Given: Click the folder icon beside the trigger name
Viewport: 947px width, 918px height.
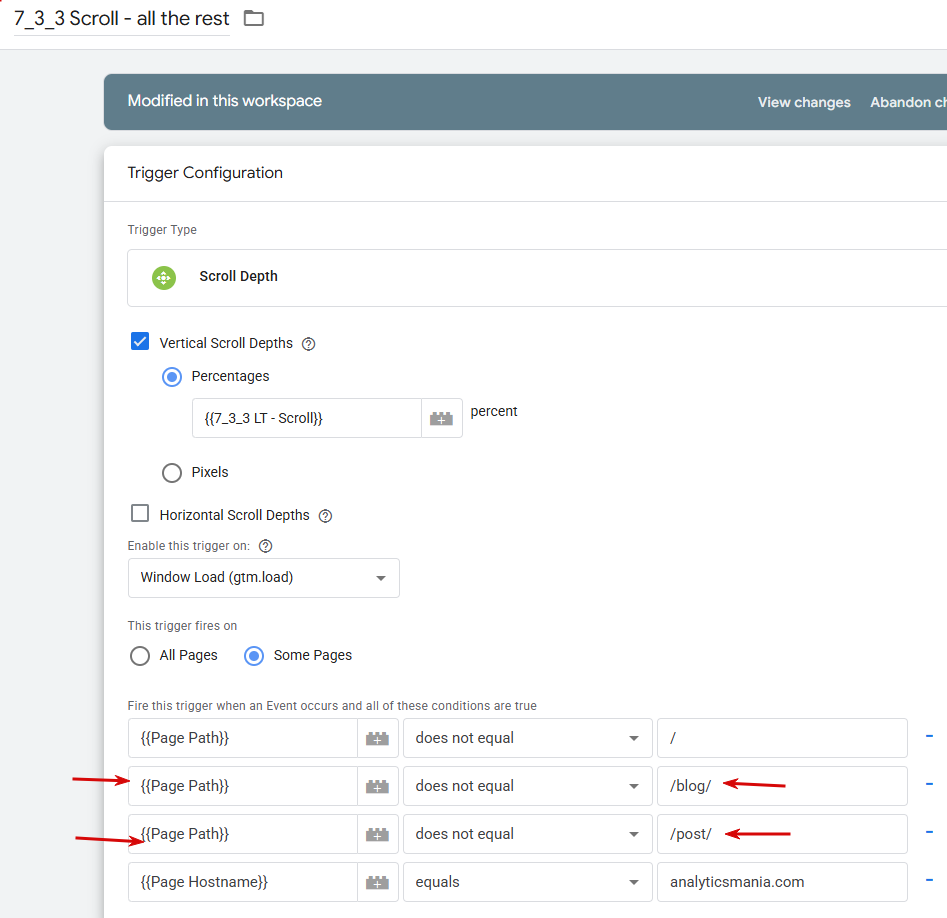Looking at the screenshot, I should (254, 18).
